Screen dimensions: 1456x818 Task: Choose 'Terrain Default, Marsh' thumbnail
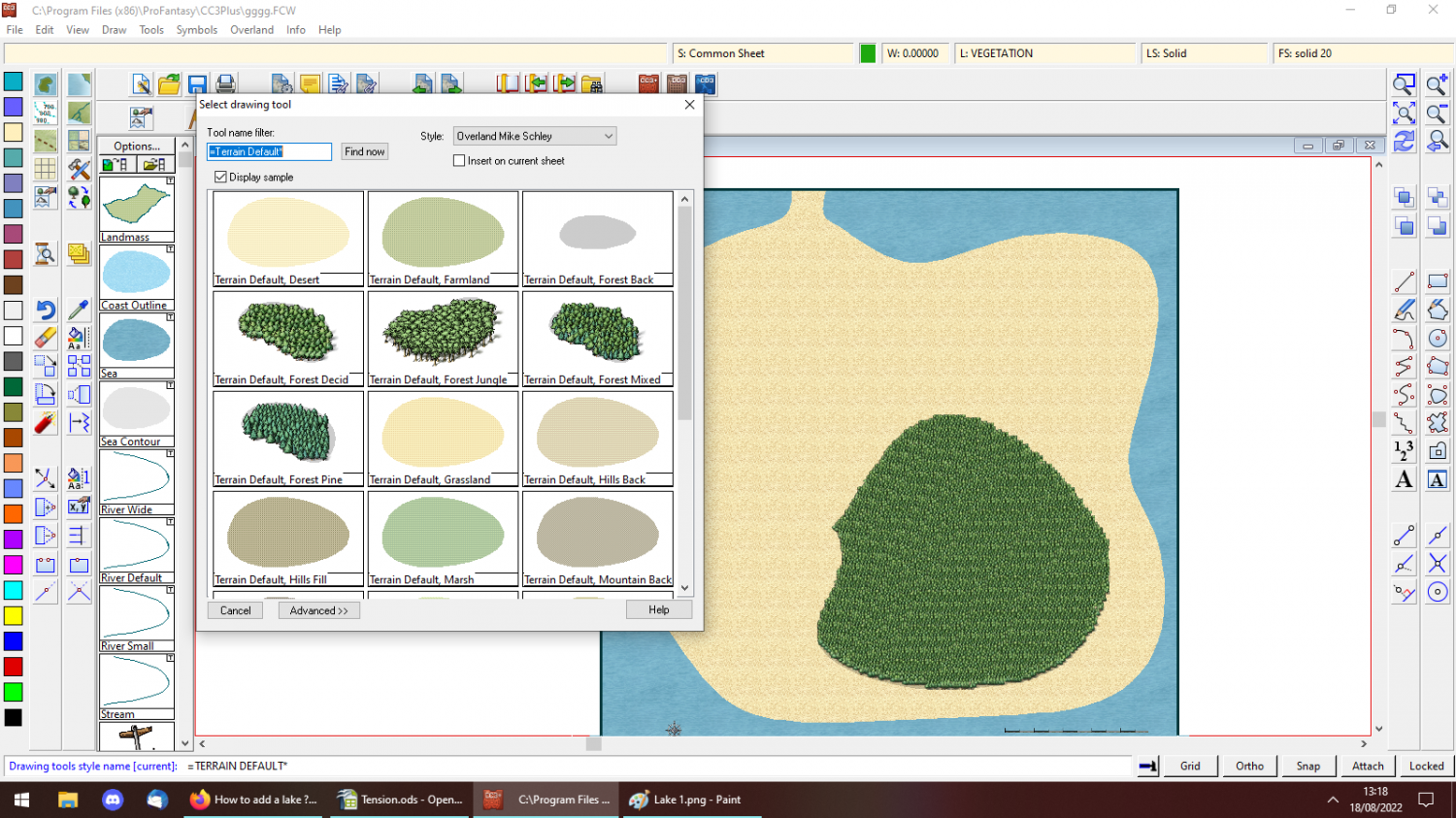pyautogui.click(x=443, y=539)
